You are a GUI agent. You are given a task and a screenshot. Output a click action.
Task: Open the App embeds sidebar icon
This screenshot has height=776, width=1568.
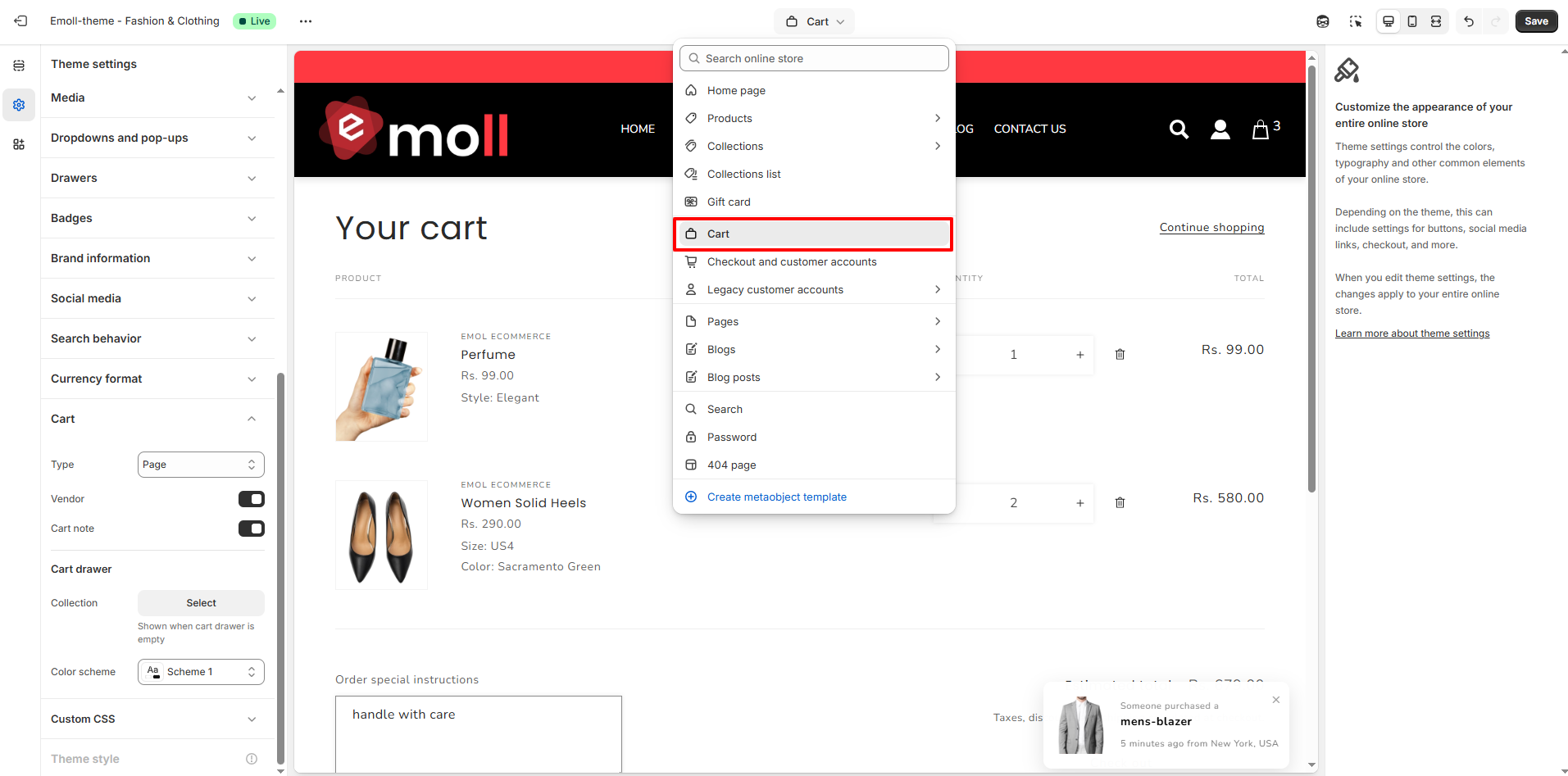pyautogui.click(x=19, y=144)
